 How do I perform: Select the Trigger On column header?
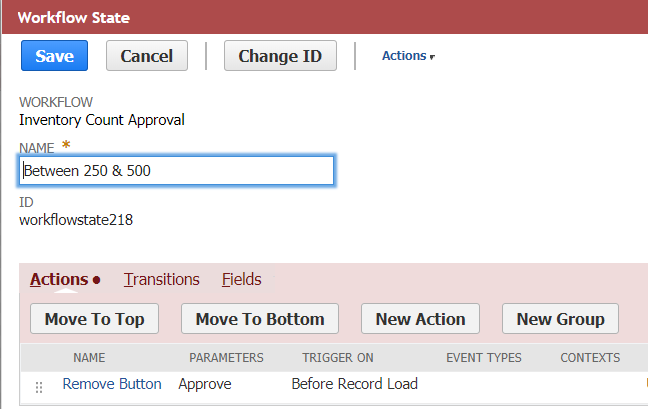point(338,357)
